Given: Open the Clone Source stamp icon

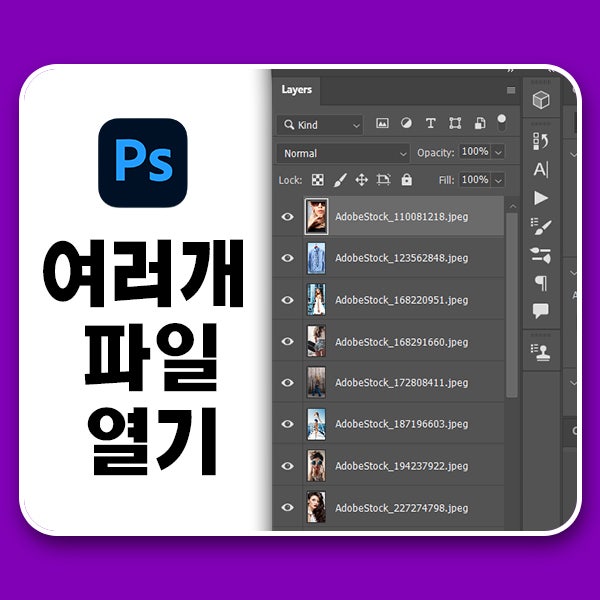Looking at the screenshot, I should [x=540, y=352].
